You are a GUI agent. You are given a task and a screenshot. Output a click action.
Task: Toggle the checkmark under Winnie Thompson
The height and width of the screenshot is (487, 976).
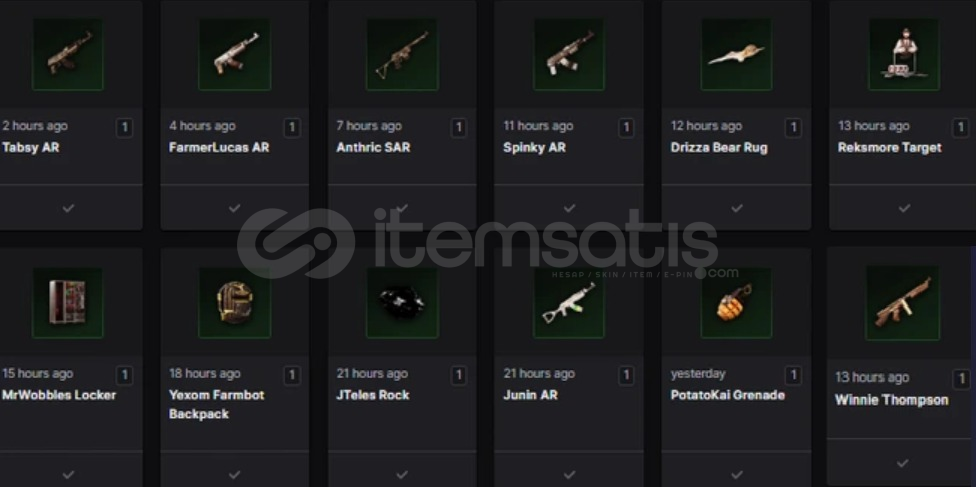[x=903, y=463]
